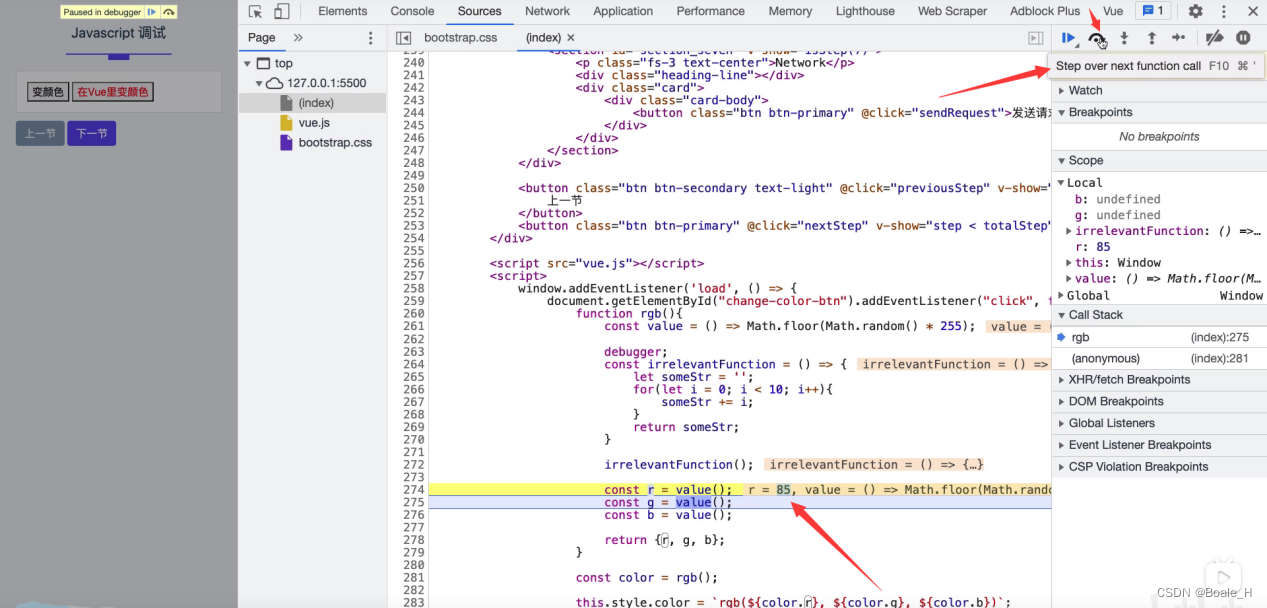
Task: Toggle Pause on exceptions
Action: [x=1243, y=38]
